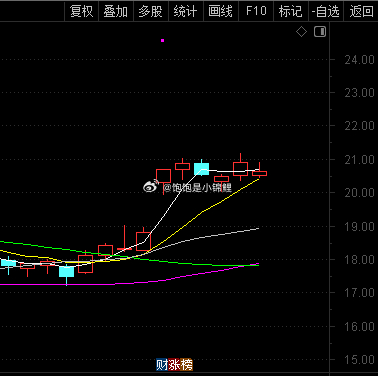Click the 21.00 price axis label
This screenshot has height=376, width=378.
359,160
